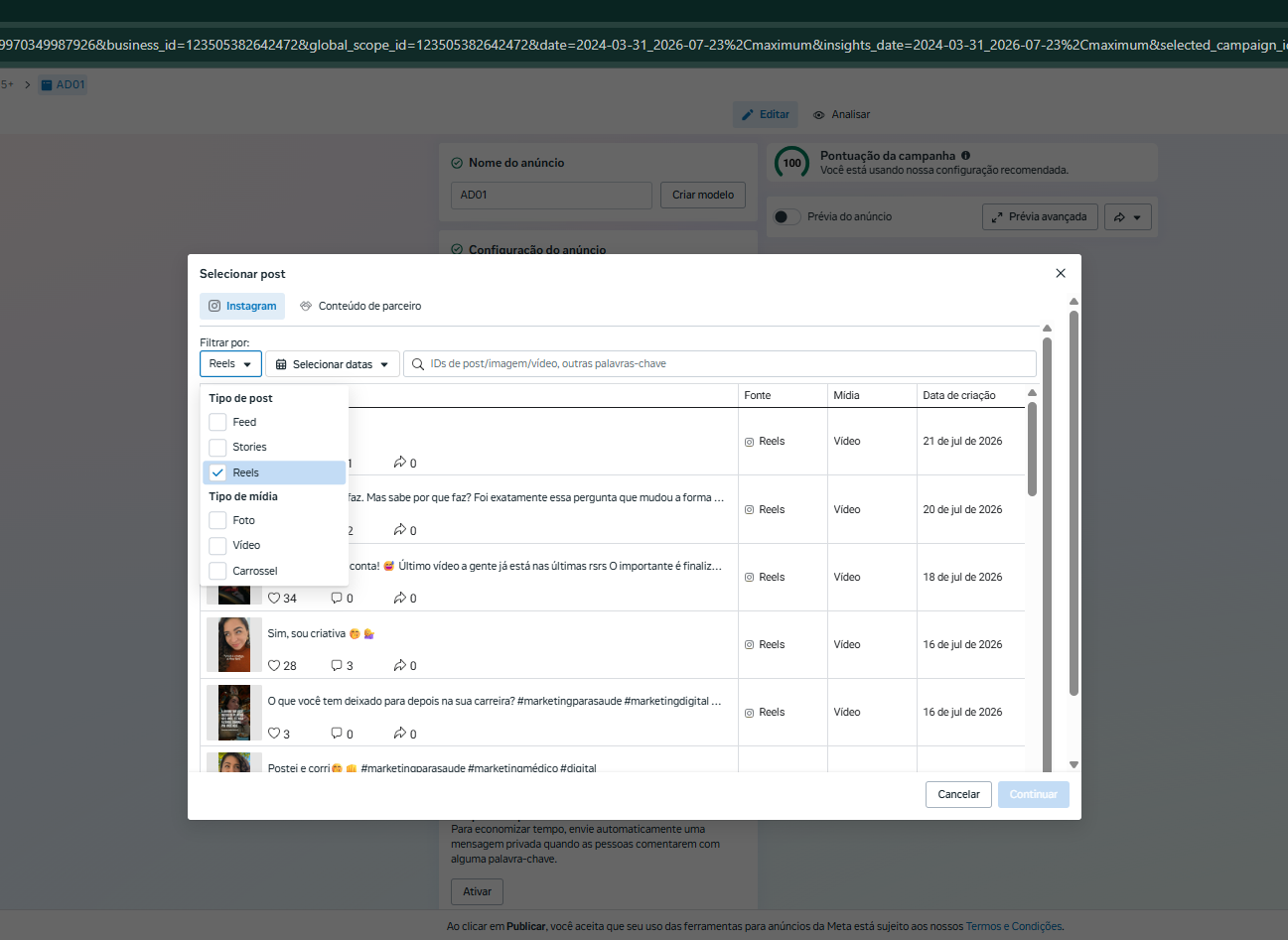Click the eye icon next to Analisar
This screenshot has width=1288, height=940.
click(x=819, y=115)
